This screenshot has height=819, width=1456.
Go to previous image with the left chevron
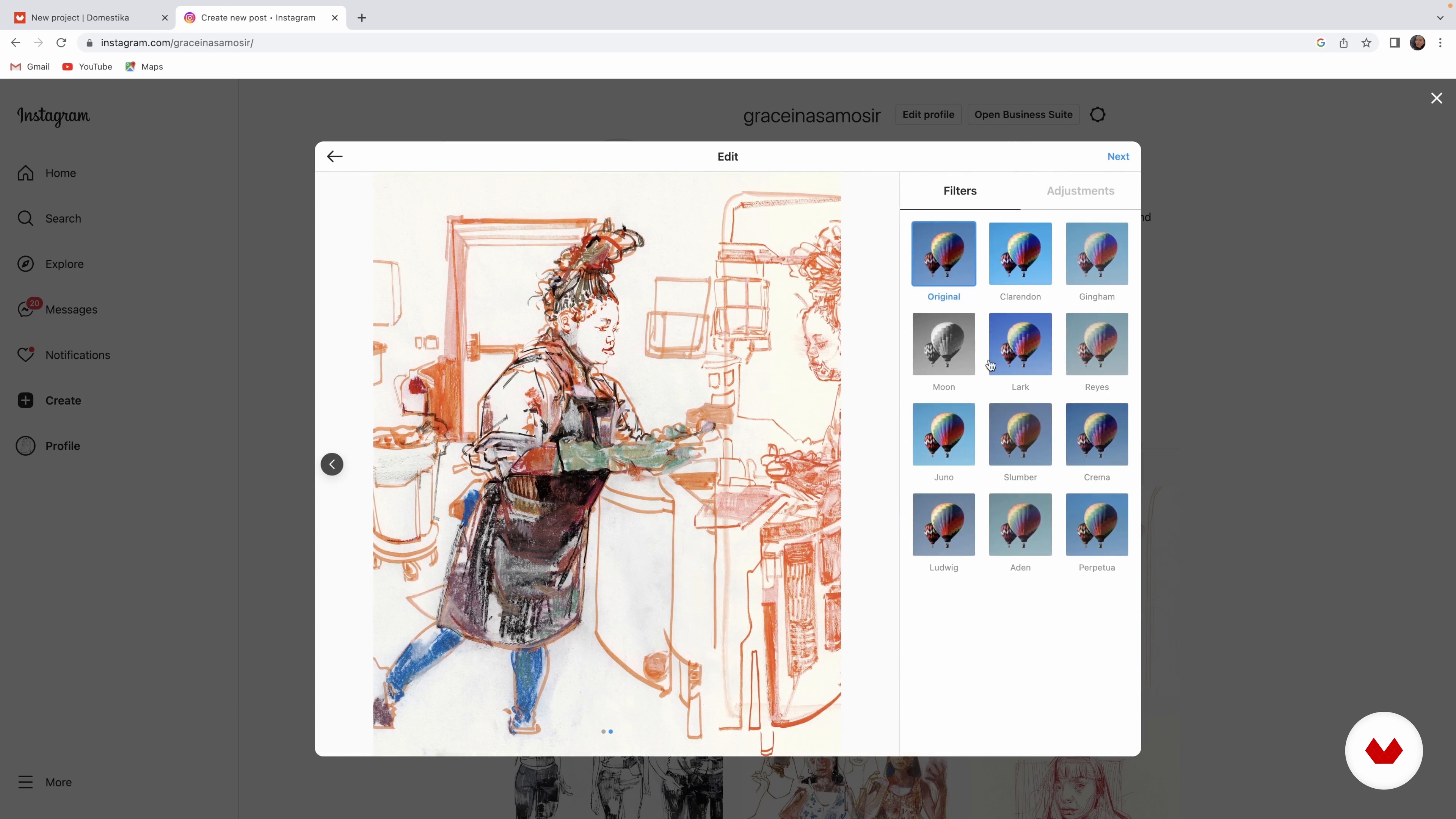[x=332, y=464]
